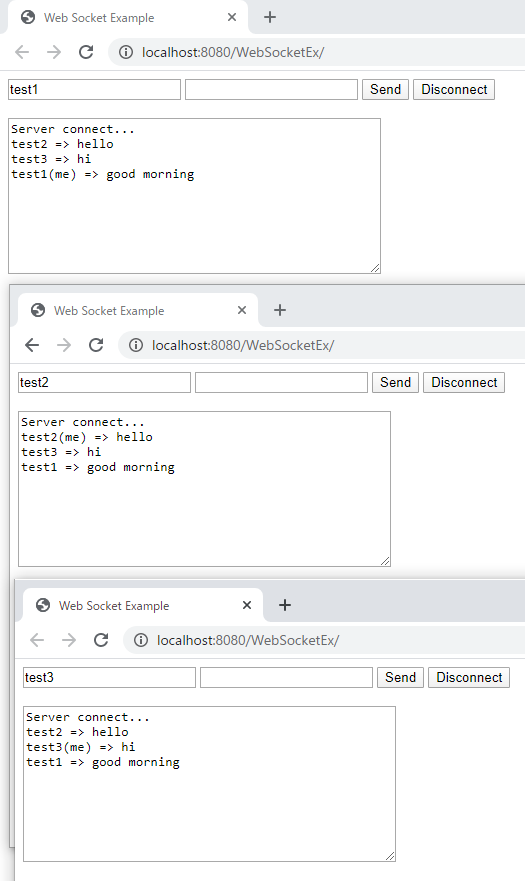View site info icon in test1 window
The width and height of the screenshot is (525, 881).
coord(126,52)
